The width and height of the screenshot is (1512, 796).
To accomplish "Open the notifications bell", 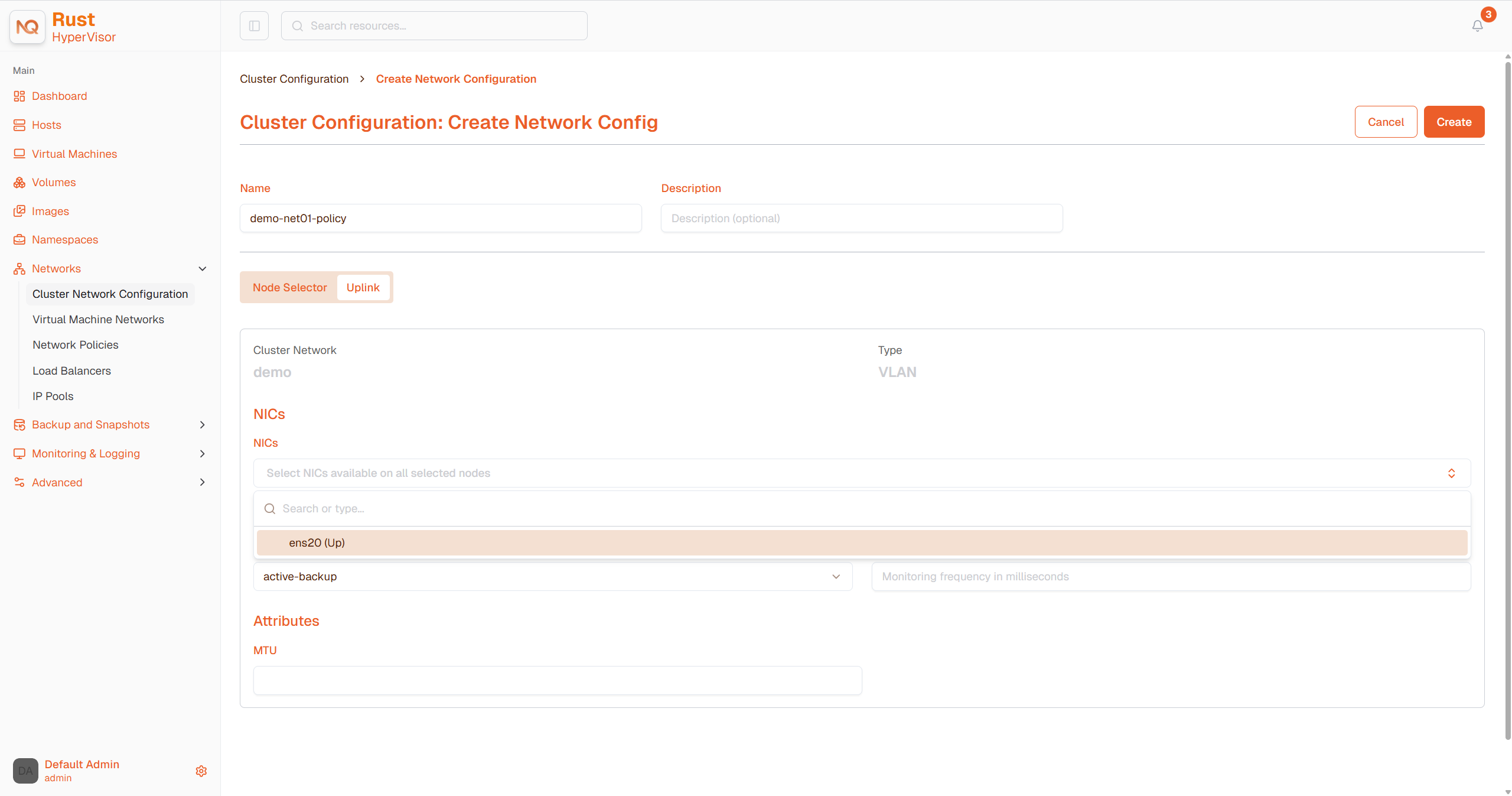I will tap(1477, 26).
